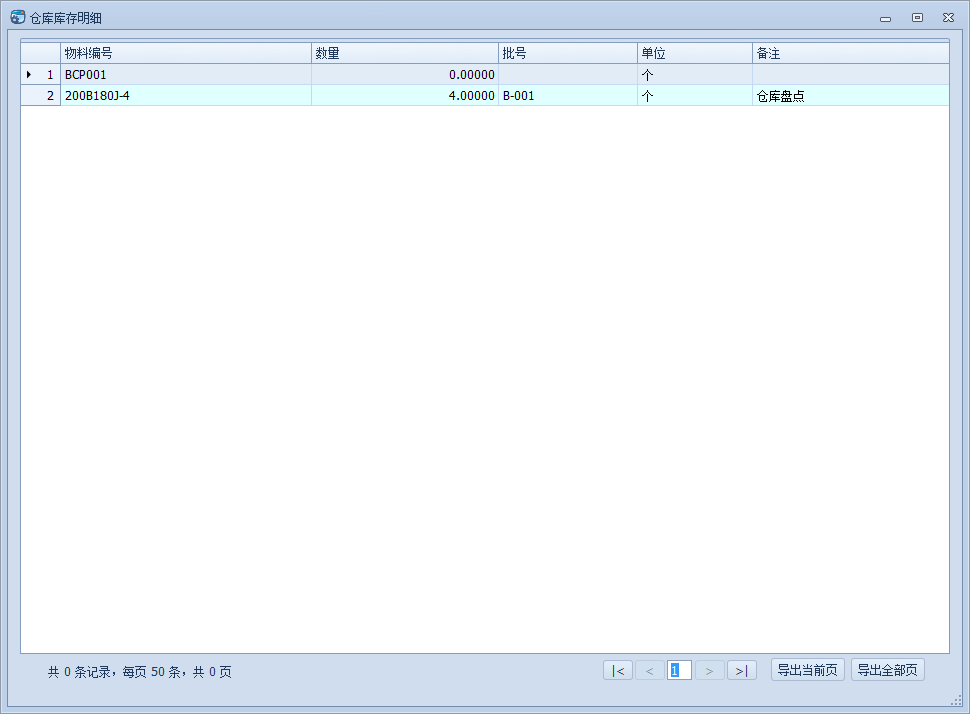970x714 pixels.
Task: Jump to last page of records
Action: coord(742,671)
